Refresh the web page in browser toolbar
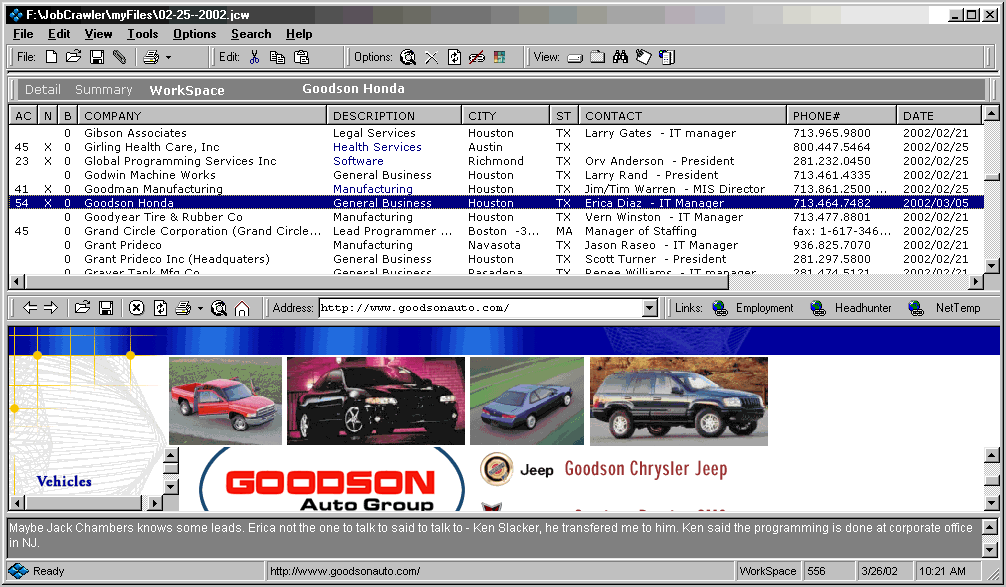The width and height of the screenshot is (1006, 587). click(160, 308)
